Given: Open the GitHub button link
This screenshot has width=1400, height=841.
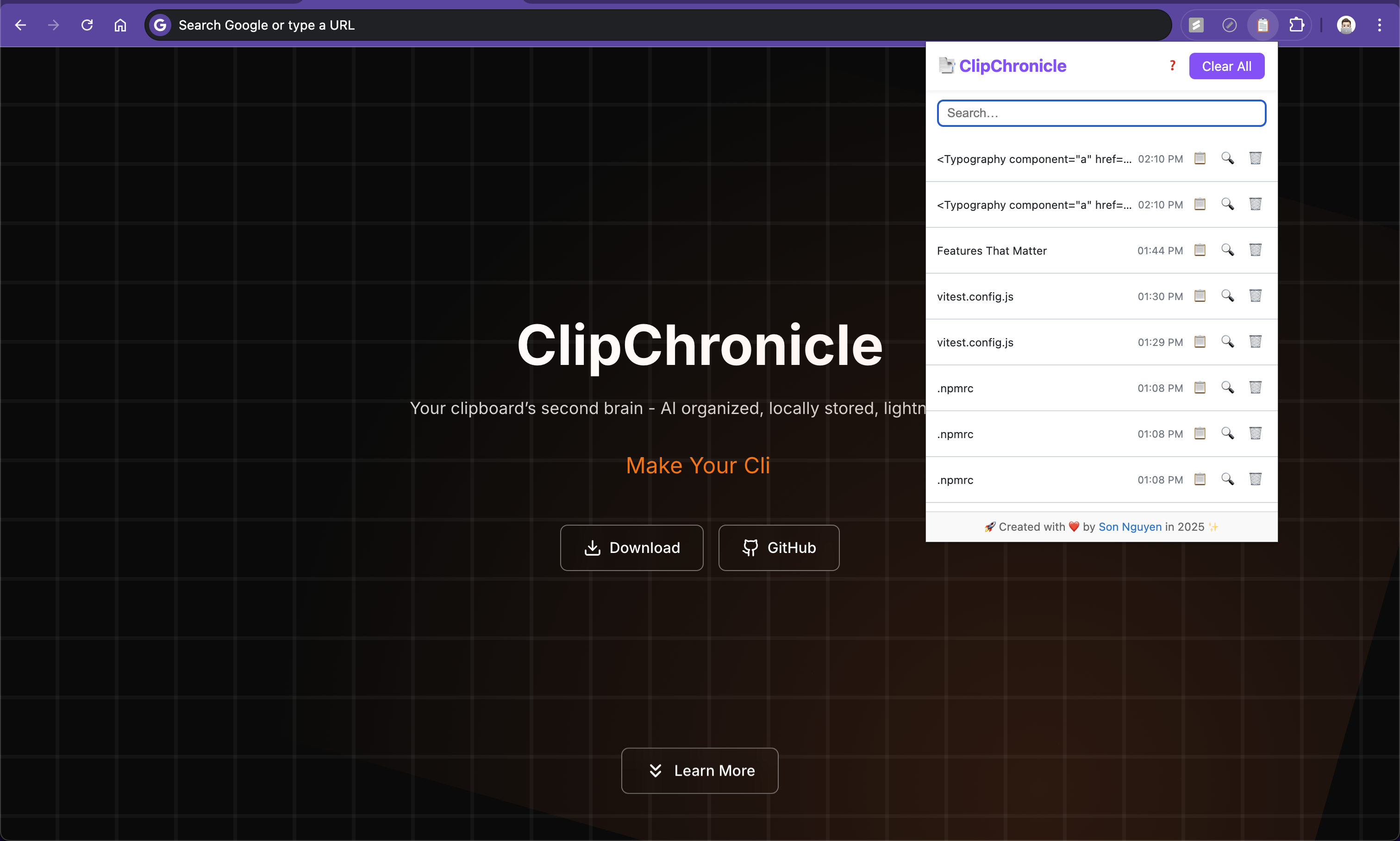Looking at the screenshot, I should [778, 547].
